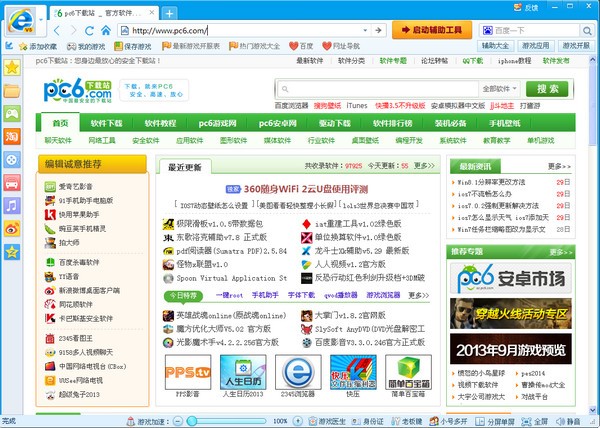Click the green 搜索 button
This screenshot has height=428, width=600.
[x=547, y=89]
